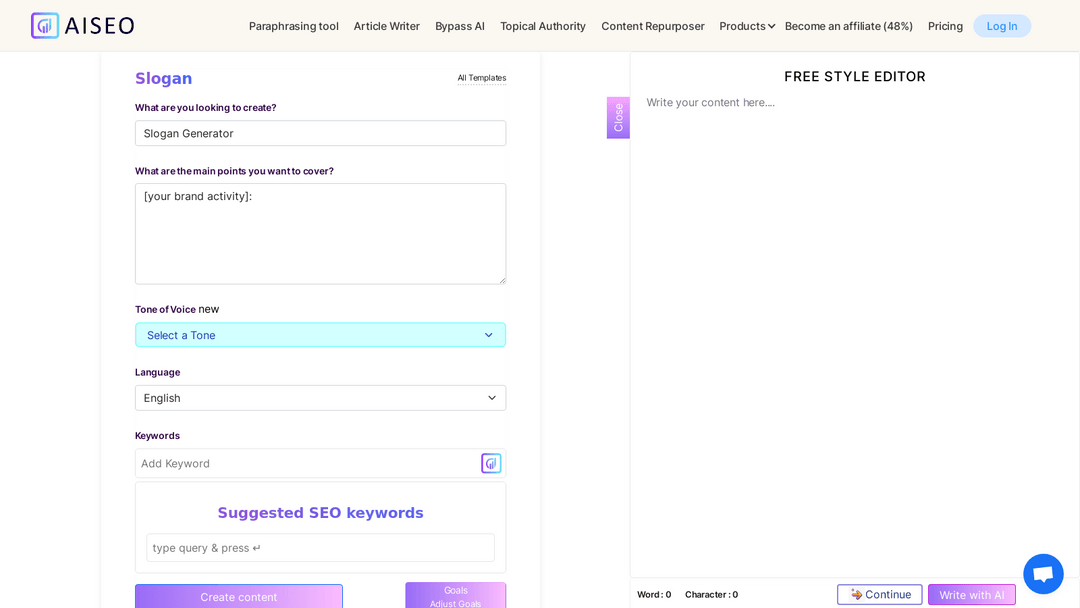Screen dimensions: 1080x608
Task: Click the Content Repurposer link
Action: coord(652,26)
